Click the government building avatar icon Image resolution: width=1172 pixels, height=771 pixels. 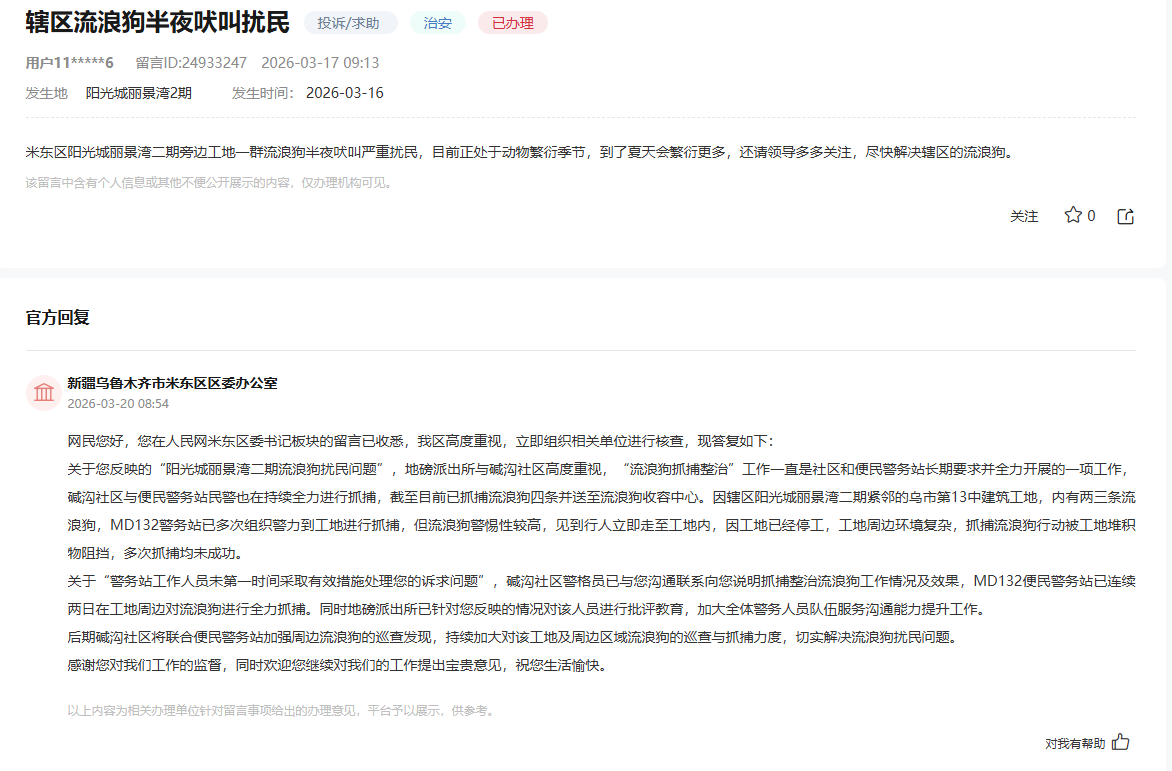tap(44, 392)
